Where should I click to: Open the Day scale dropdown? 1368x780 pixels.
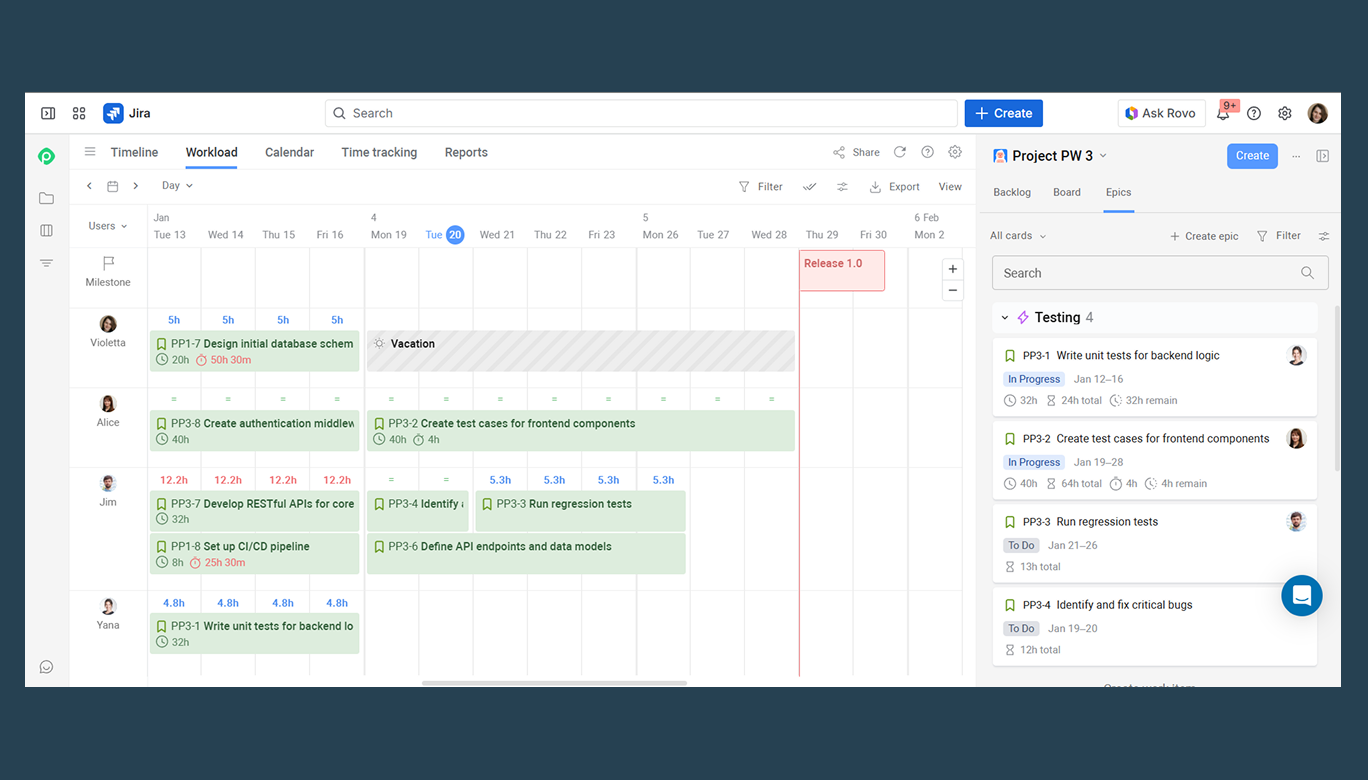point(177,186)
